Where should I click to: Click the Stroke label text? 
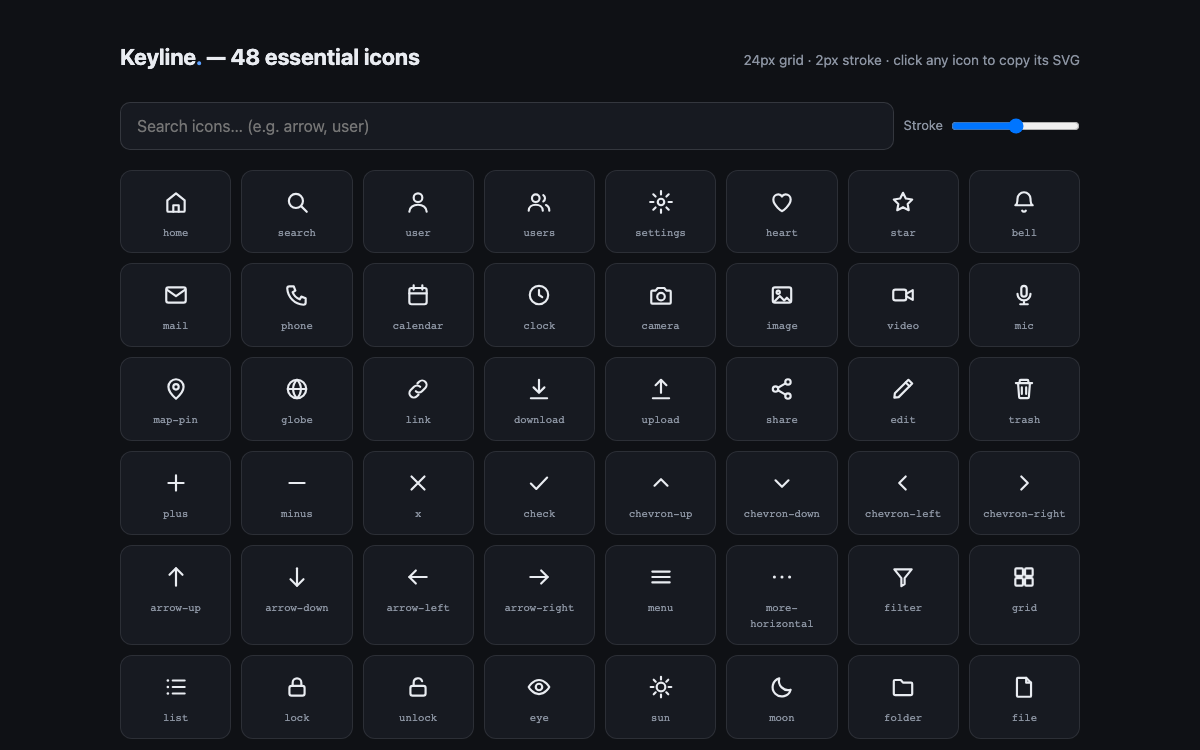click(x=923, y=126)
